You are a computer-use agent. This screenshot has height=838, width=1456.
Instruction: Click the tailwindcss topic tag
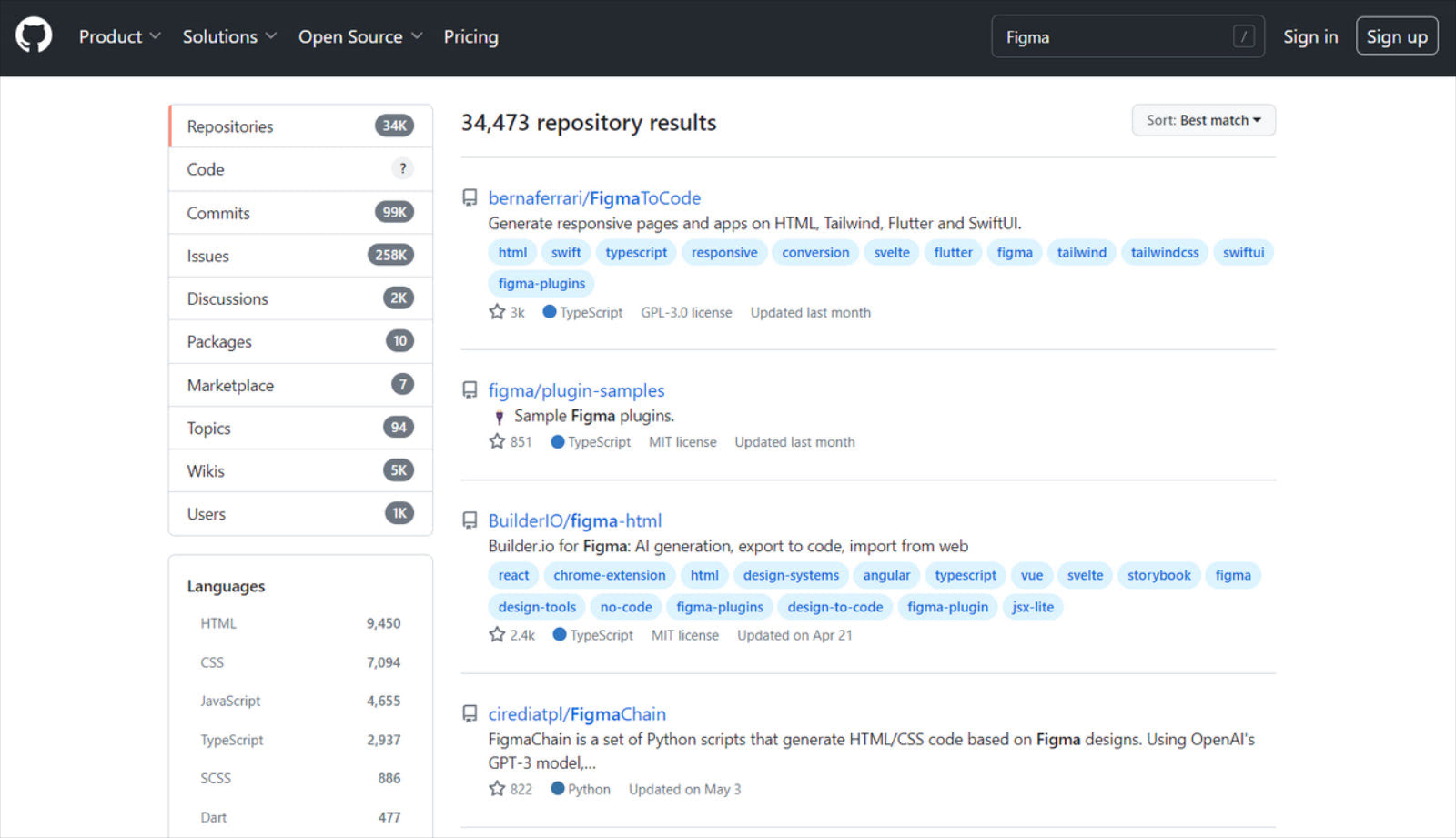click(1165, 252)
